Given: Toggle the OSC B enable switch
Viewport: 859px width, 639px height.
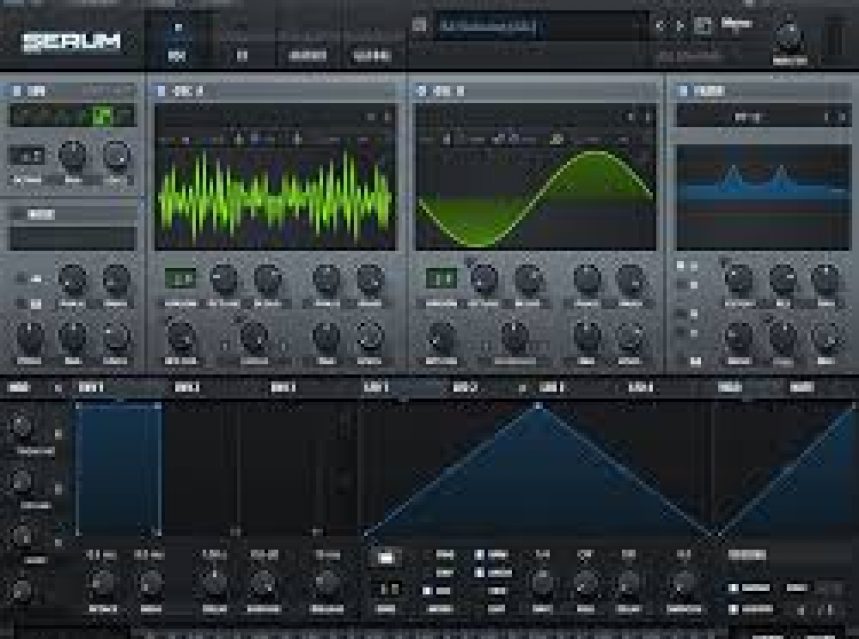Looking at the screenshot, I should [x=421, y=91].
